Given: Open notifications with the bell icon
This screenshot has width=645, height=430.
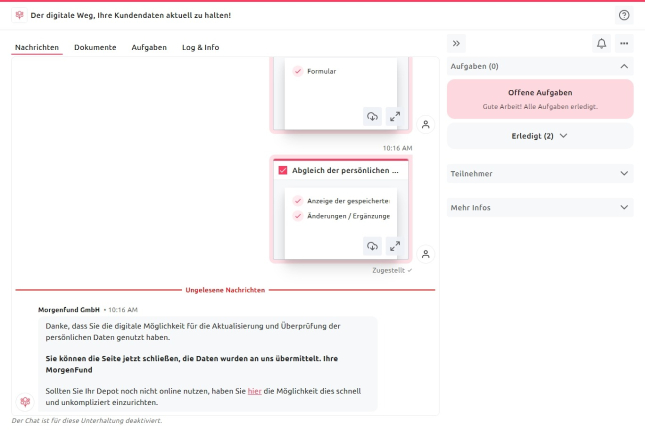Looking at the screenshot, I should [601, 44].
